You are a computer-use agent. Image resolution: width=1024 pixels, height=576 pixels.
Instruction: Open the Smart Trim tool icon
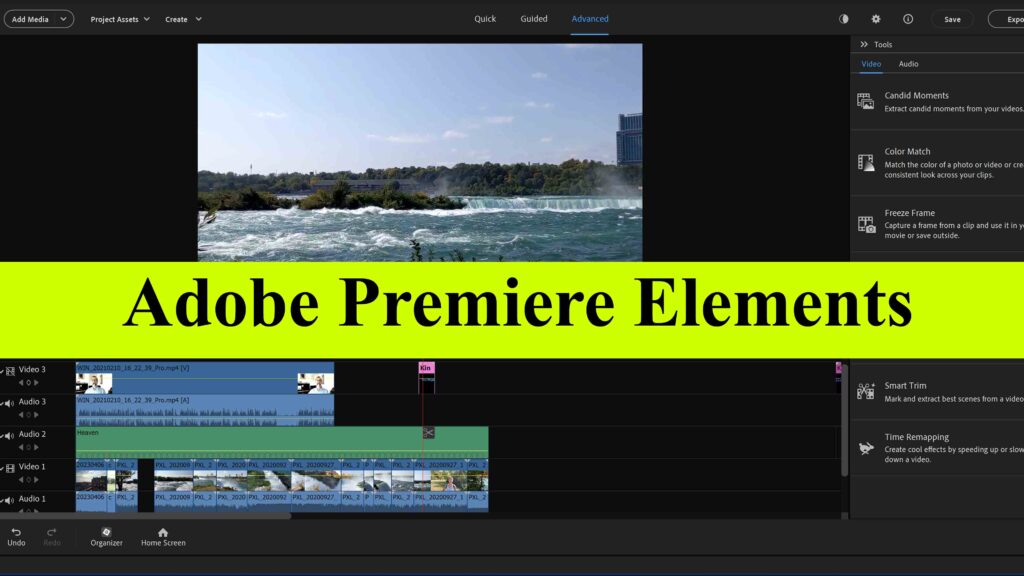pos(866,391)
